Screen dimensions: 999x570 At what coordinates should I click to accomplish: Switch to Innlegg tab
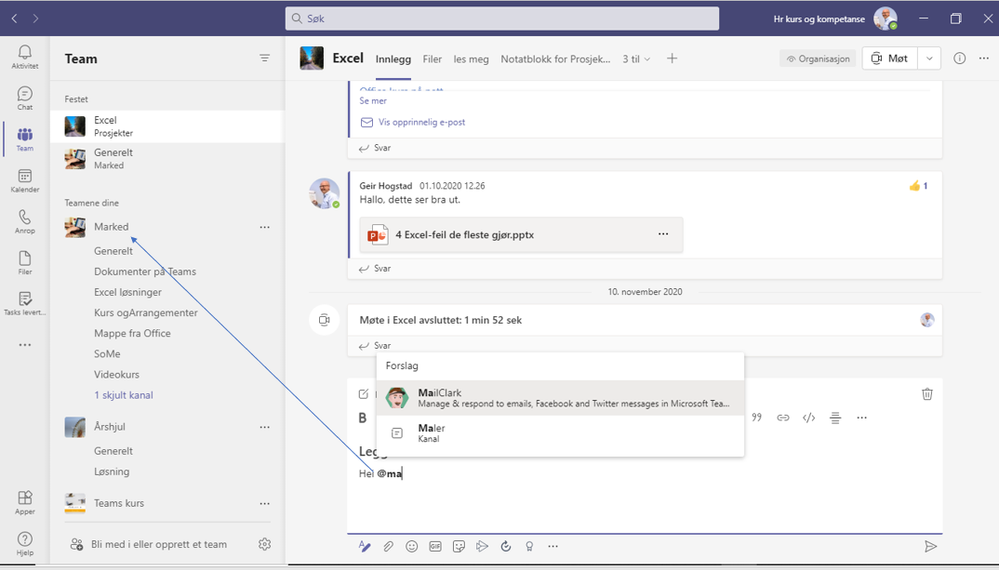pyautogui.click(x=393, y=59)
